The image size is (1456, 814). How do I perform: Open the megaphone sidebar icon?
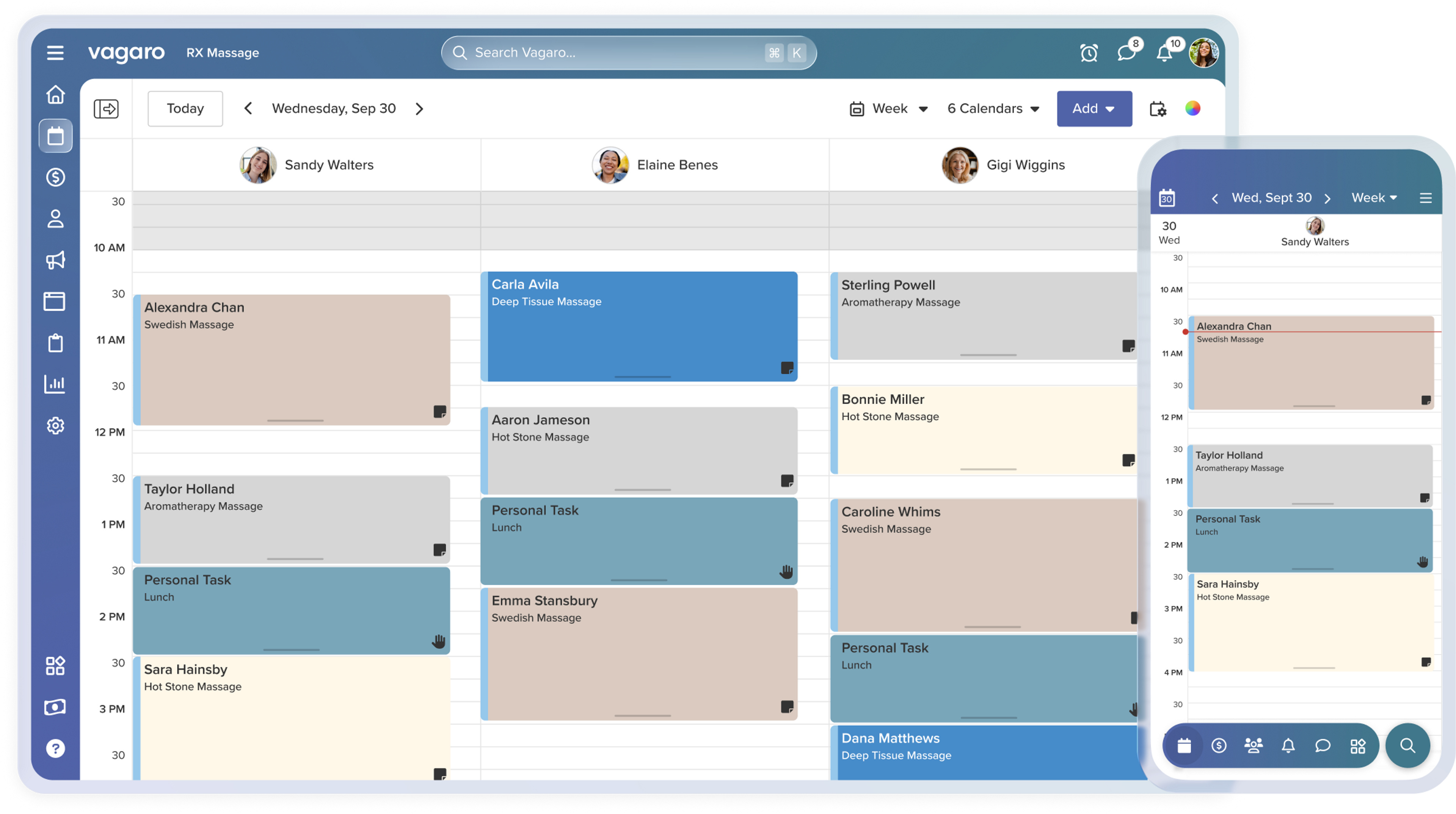pos(55,260)
